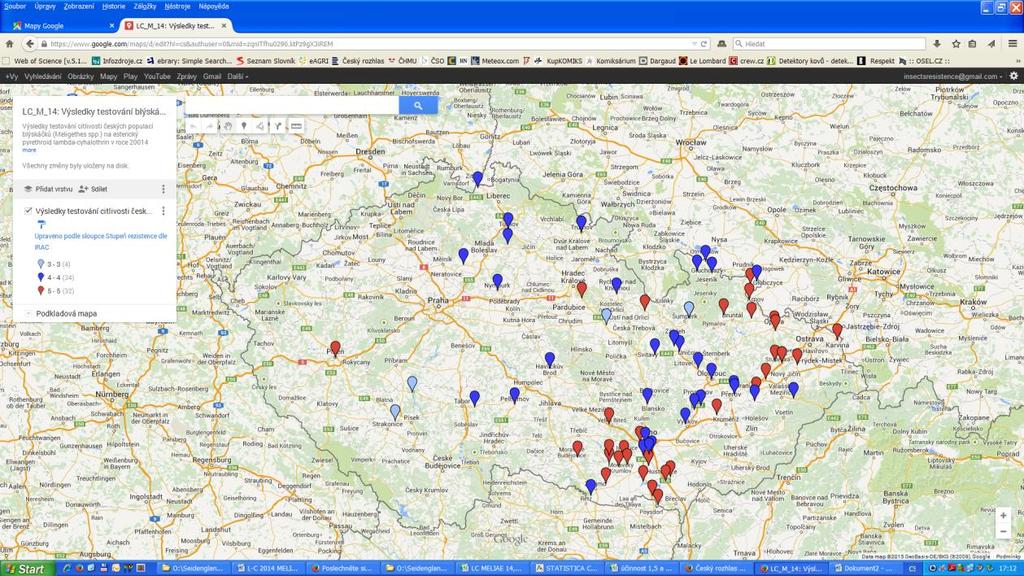This screenshot has height=576, width=1024.
Task: Select the measure distance ruler tool
Action: [296, 125]
